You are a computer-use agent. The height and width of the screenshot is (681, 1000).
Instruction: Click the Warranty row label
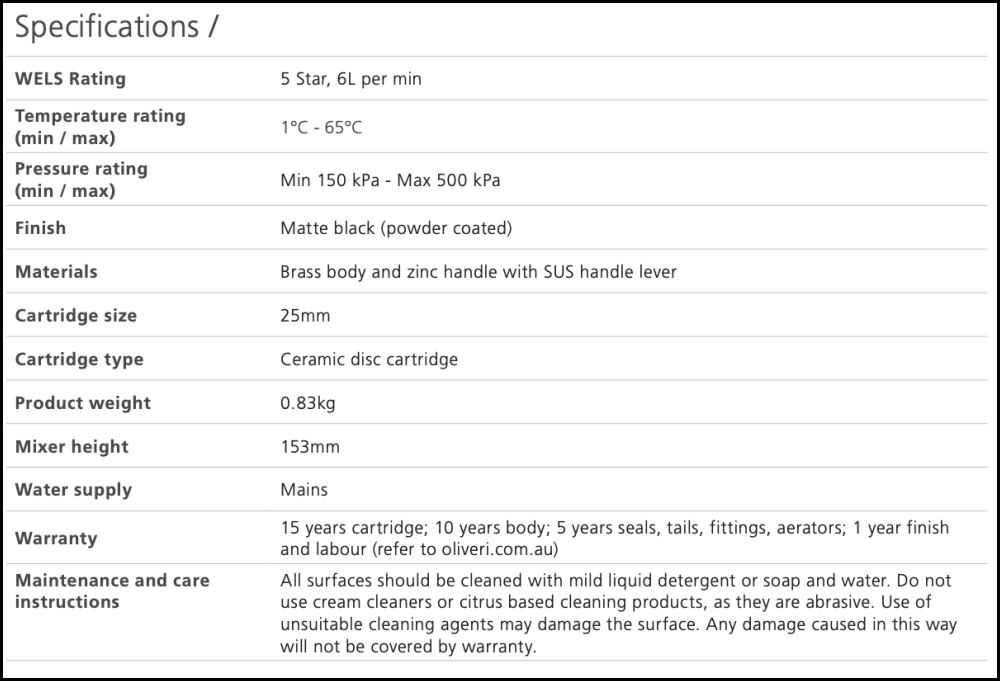click(x=56, y=538)
